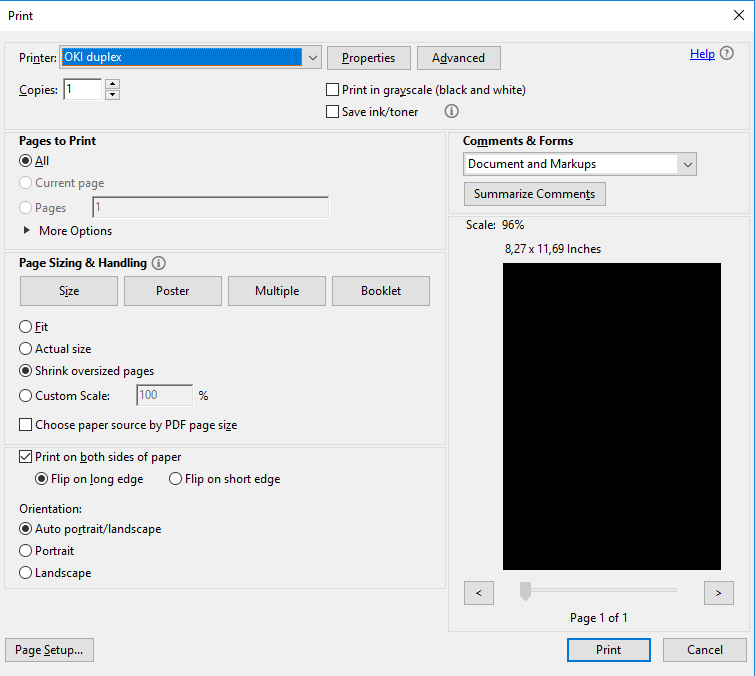
Task: Toggle the Save ink/toner checkbox
Action: coord(332,112)
